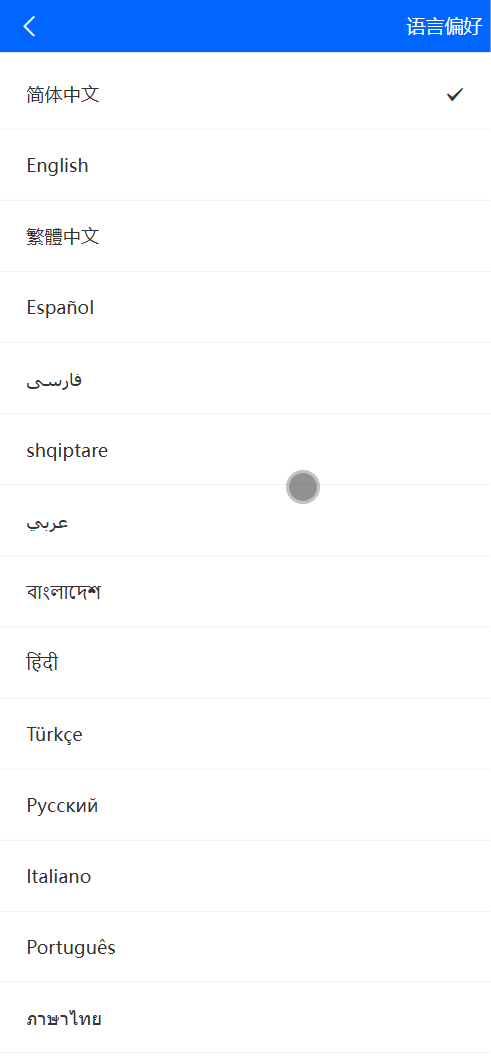The width and height of the screenshot is (491, 1062).
Task: Pick हिंदी as the language
Action: click(245, 663)
